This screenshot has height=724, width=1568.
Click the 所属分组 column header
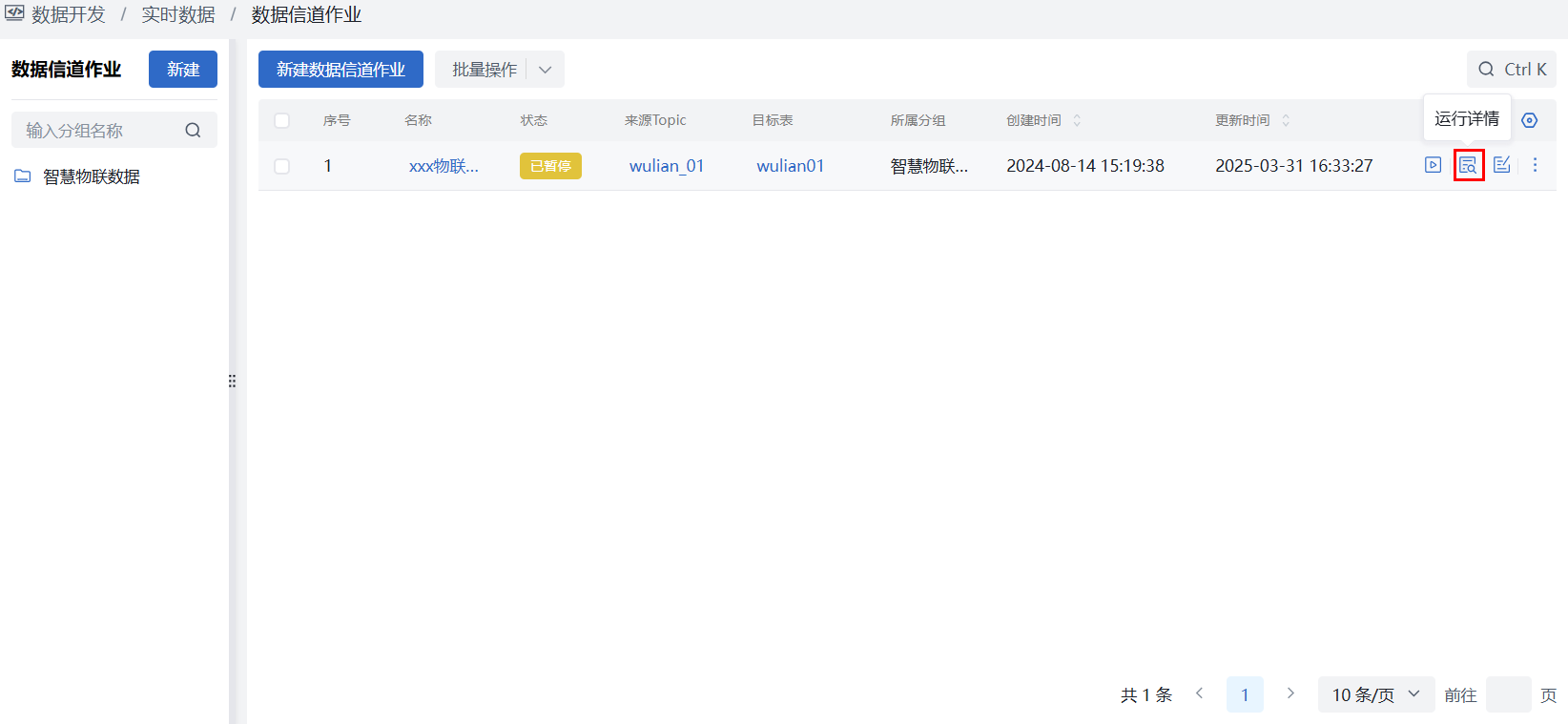pos(918,120)
